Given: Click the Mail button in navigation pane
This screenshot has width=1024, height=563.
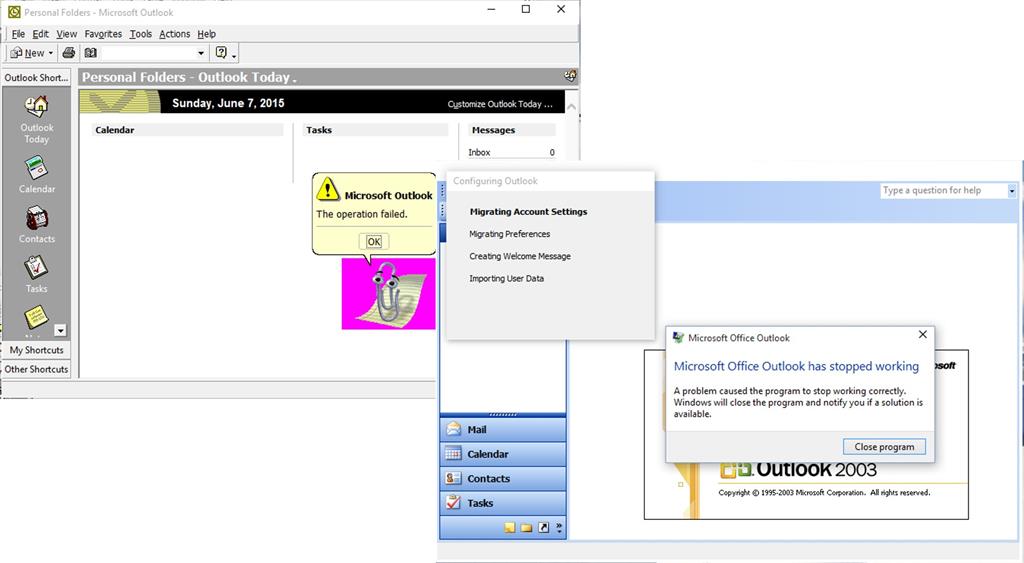Looking at the screenshot, I should pyautogui.click(x=503, y=429).
